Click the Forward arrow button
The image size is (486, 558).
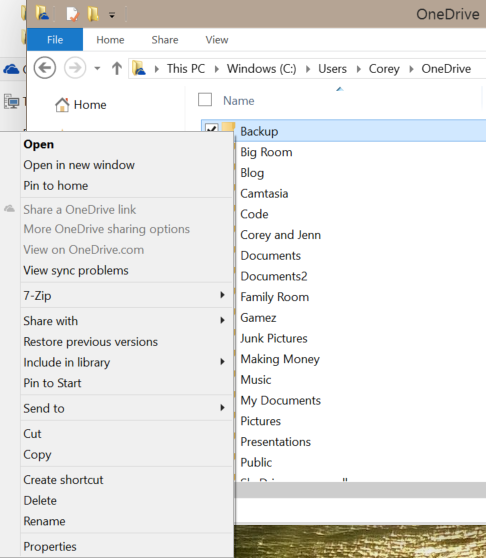(x=75, y=68)
